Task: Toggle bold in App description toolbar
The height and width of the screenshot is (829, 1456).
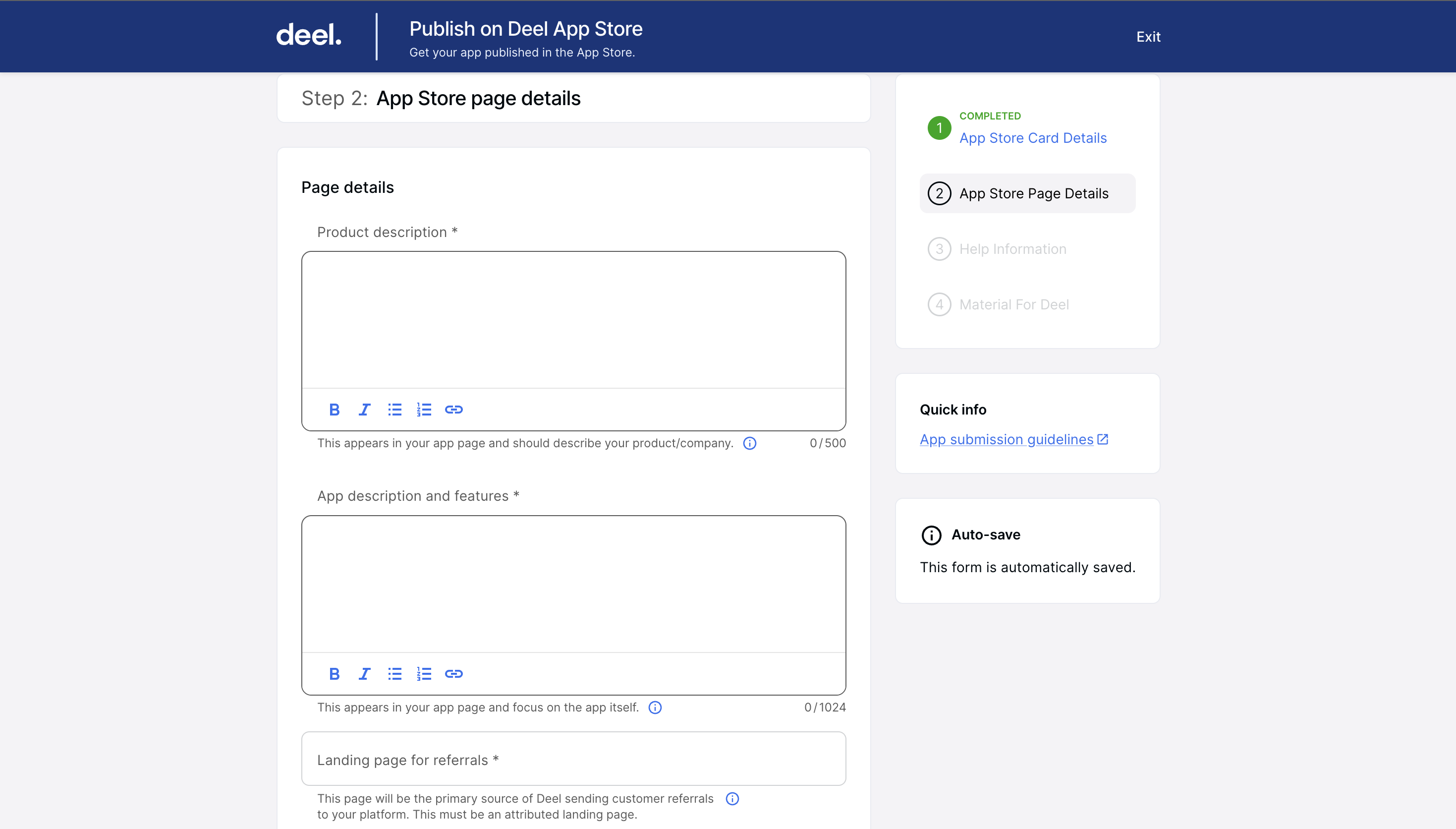Action: coord(335,673)
